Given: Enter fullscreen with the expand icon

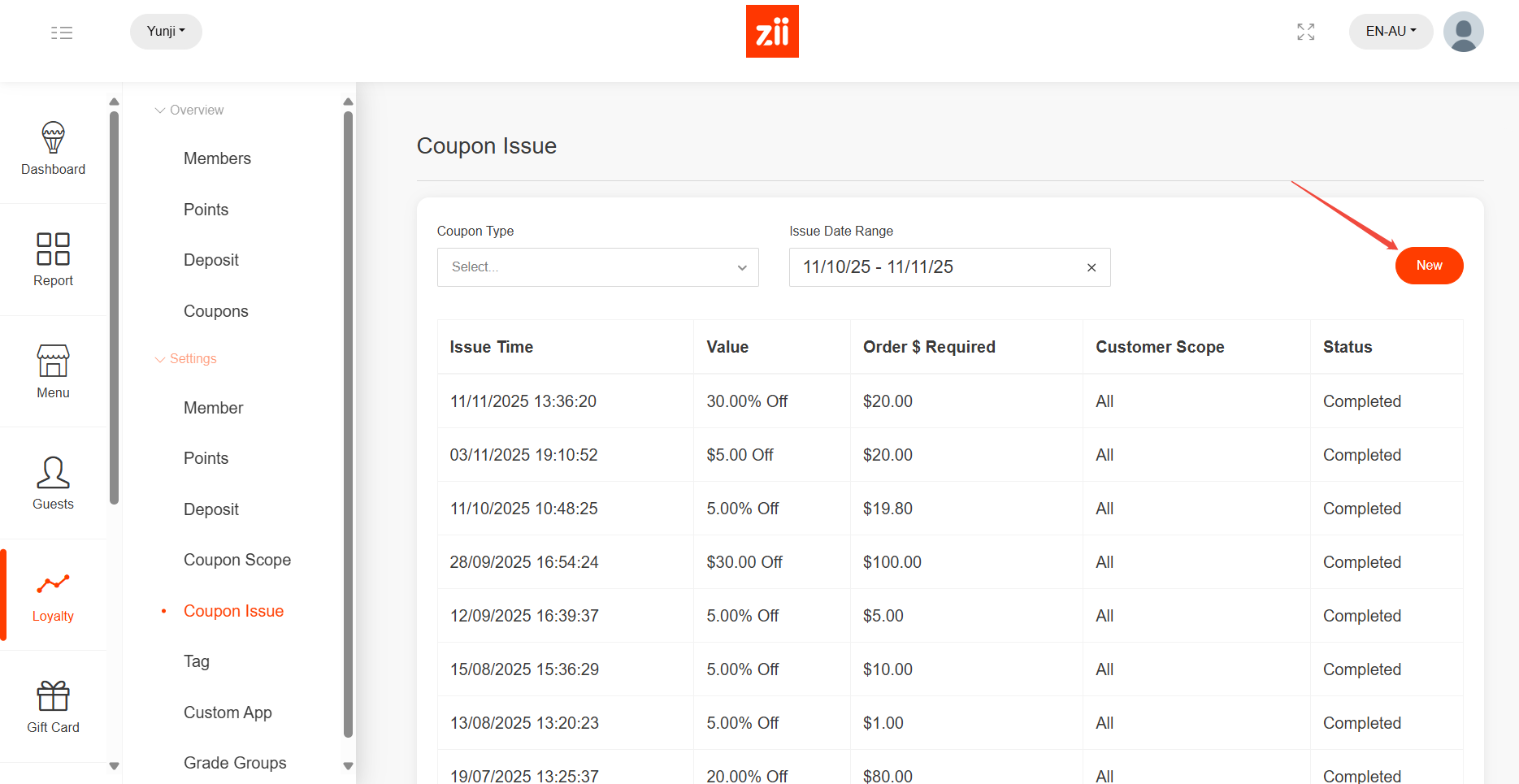Looking at the screenshot, I should (x=1305, y=32).
